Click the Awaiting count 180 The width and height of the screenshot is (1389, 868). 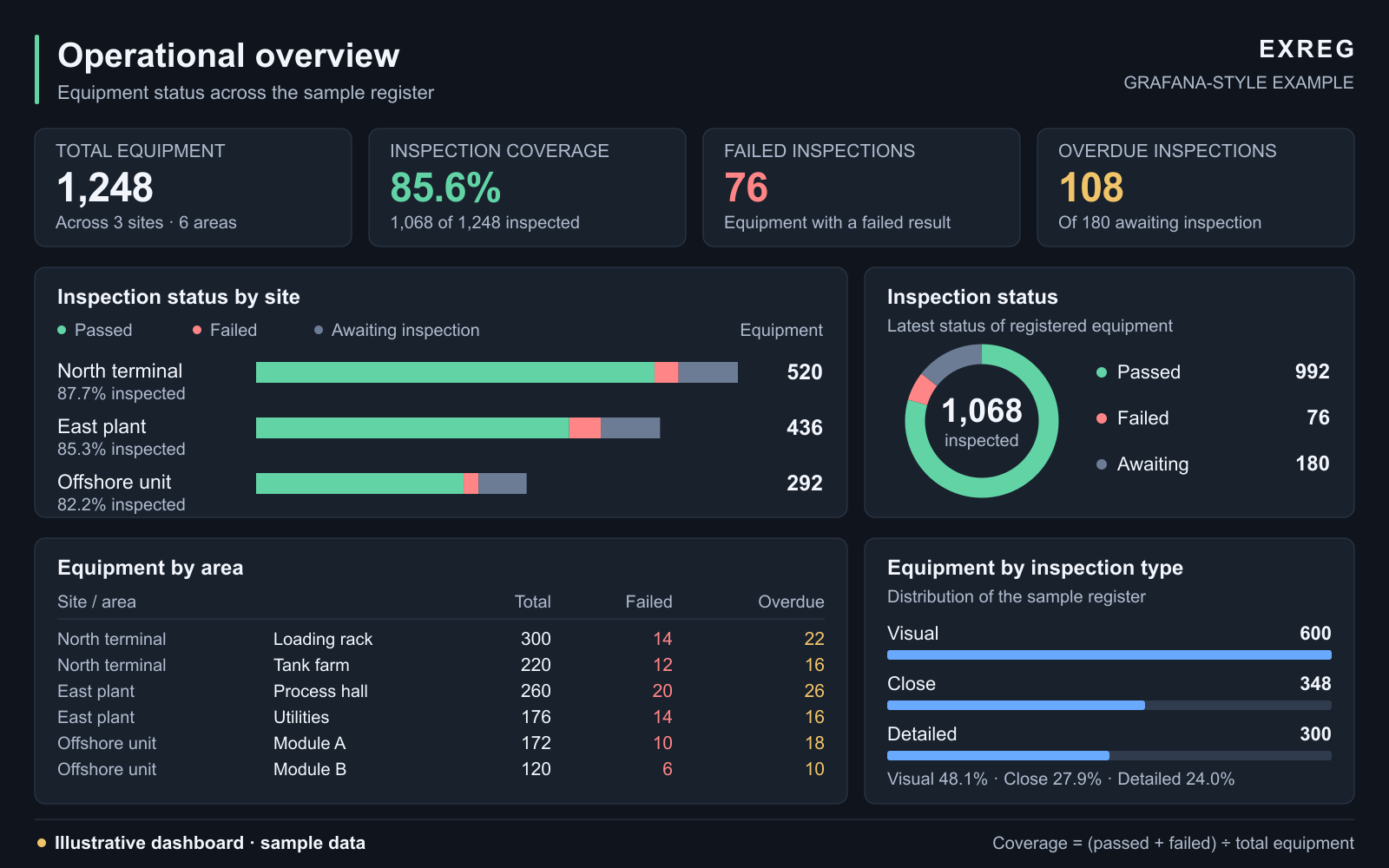pos(1313,464)
